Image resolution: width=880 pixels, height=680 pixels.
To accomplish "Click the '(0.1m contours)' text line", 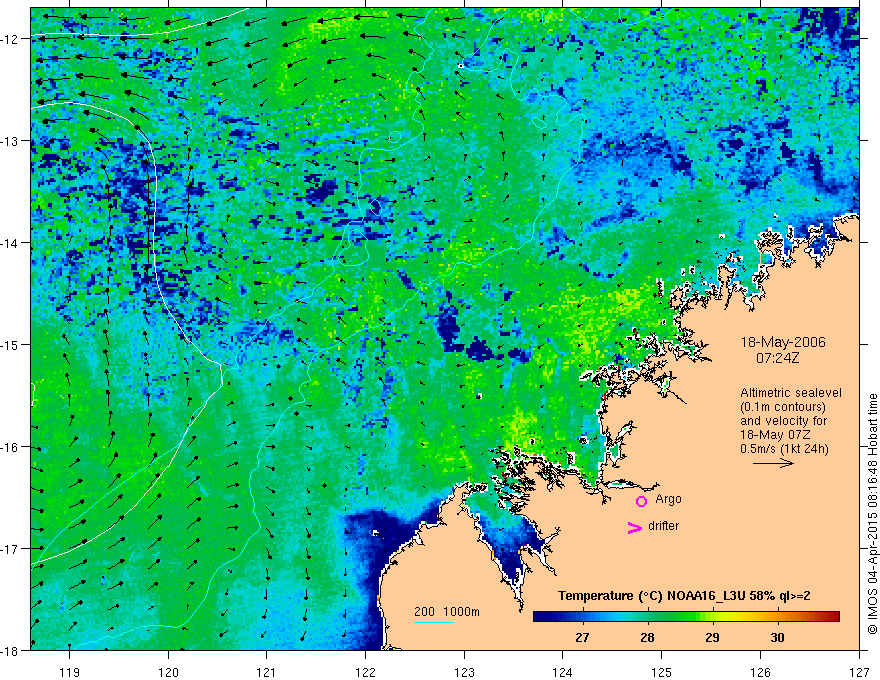I will click(783, 407).
